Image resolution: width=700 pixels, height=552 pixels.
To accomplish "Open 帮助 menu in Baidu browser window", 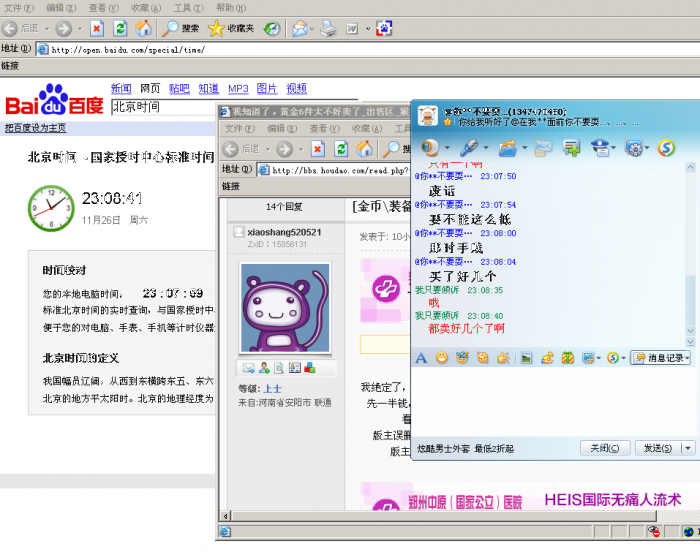I will coord(231,8).
